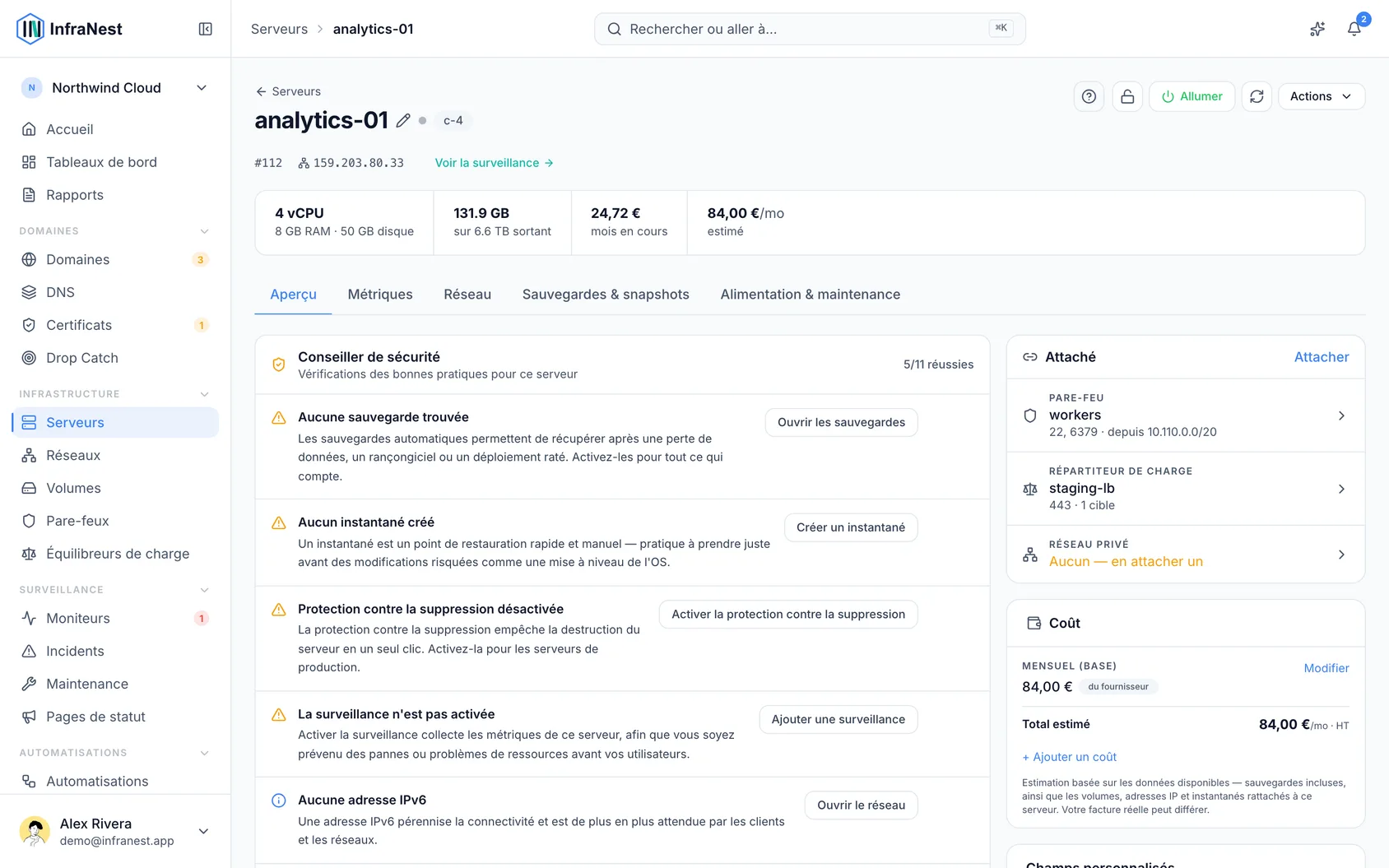Open the AI sparkle assistant icon
The height and width of the screenshot is (868, 1389).
1317,29
